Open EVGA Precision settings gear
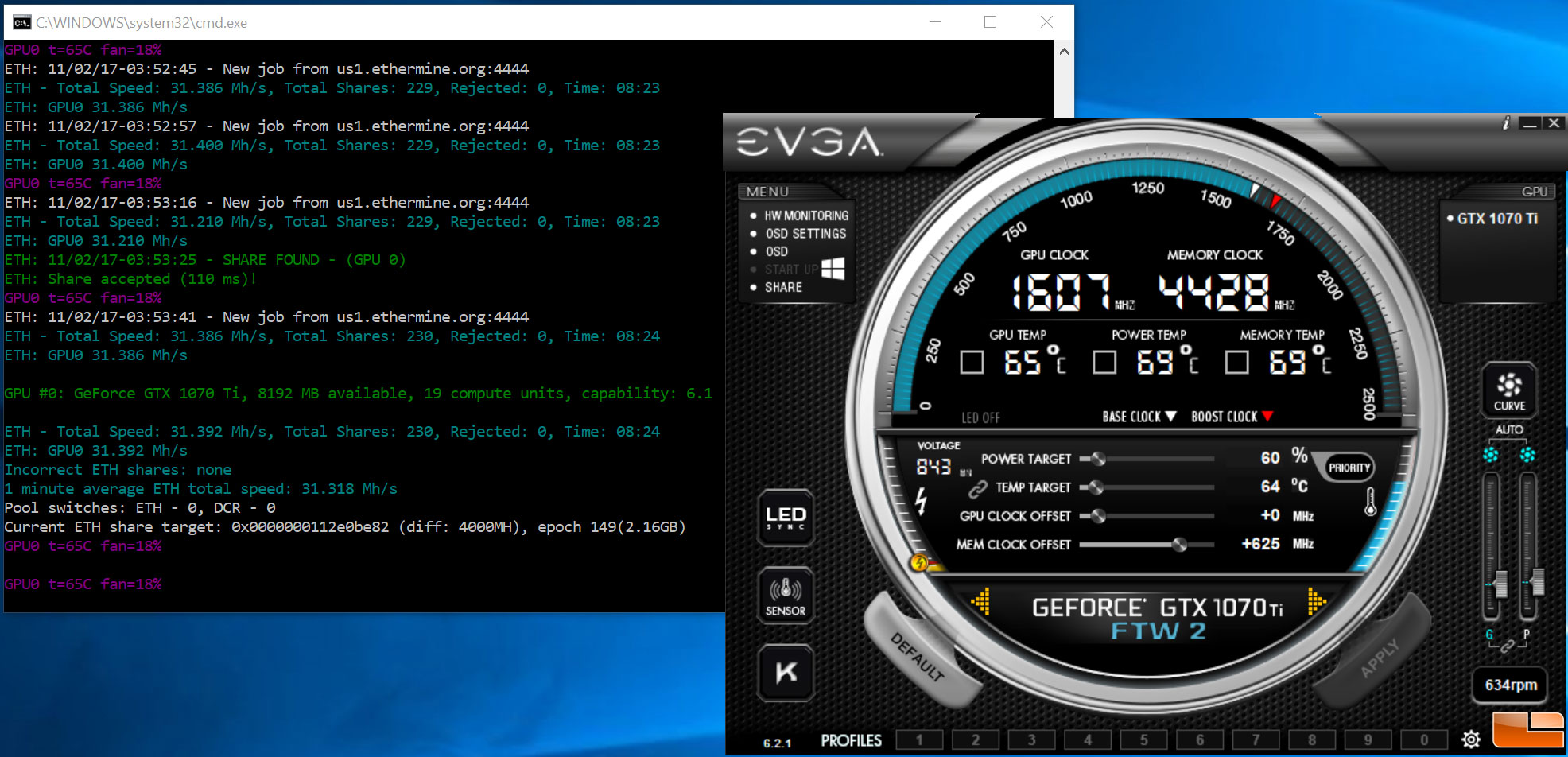Viewport: 1568px width, 757px height. click(x=1471, y=740)
